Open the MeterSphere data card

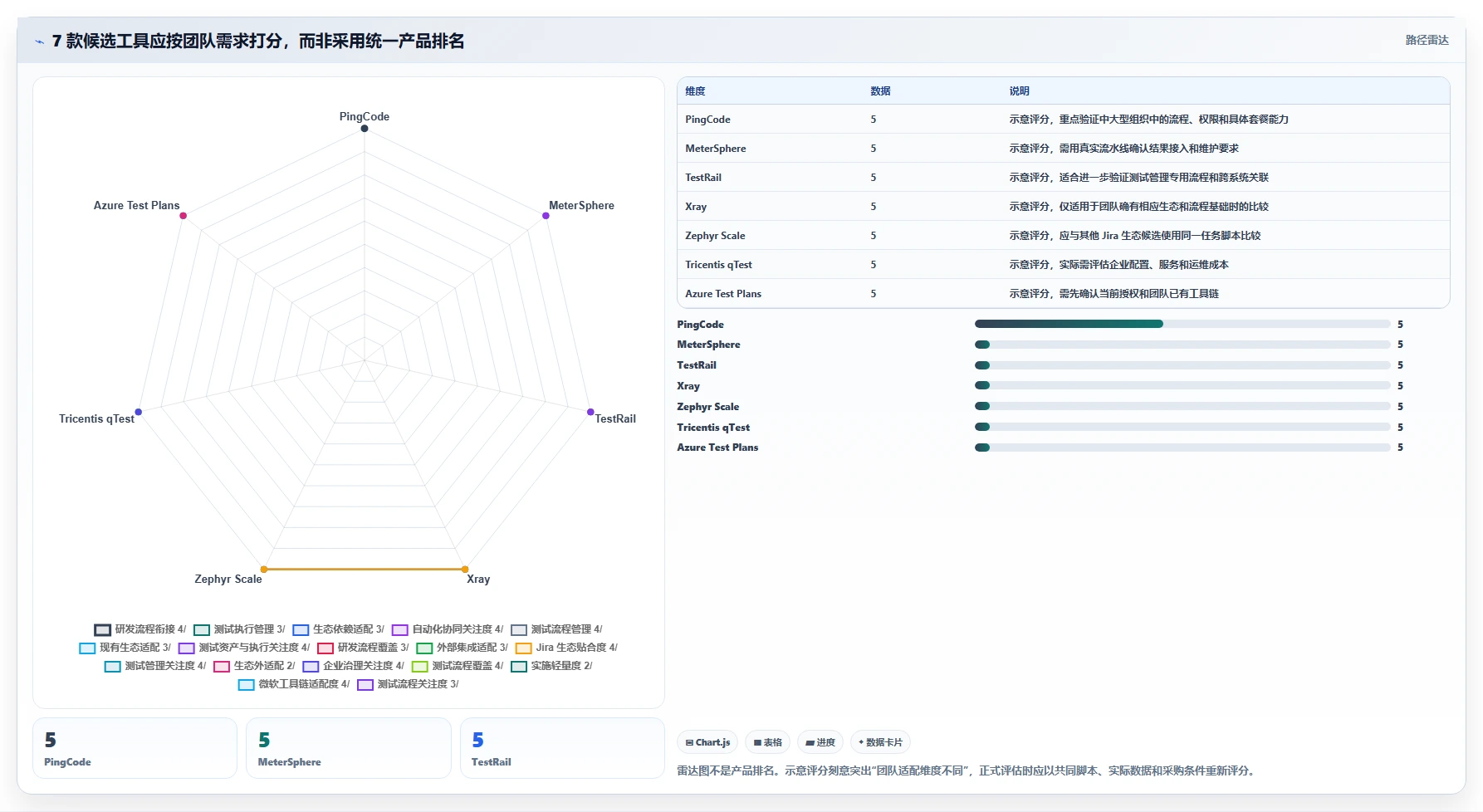(349, 748)
